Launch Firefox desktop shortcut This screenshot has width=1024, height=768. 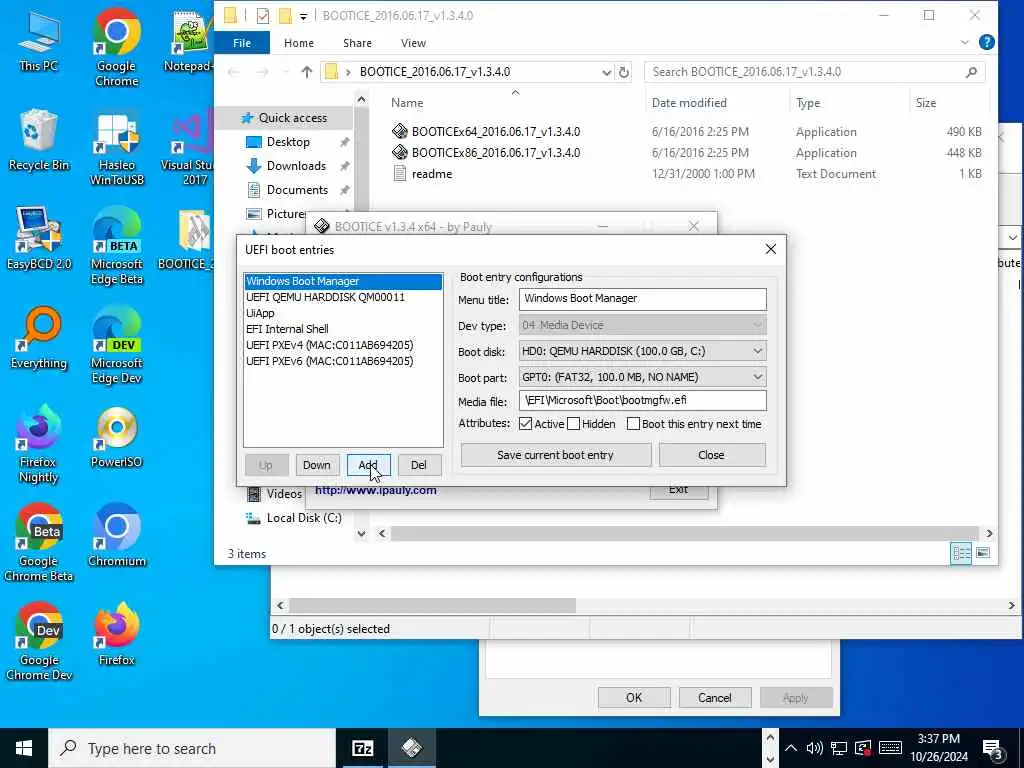pos(116,635)
